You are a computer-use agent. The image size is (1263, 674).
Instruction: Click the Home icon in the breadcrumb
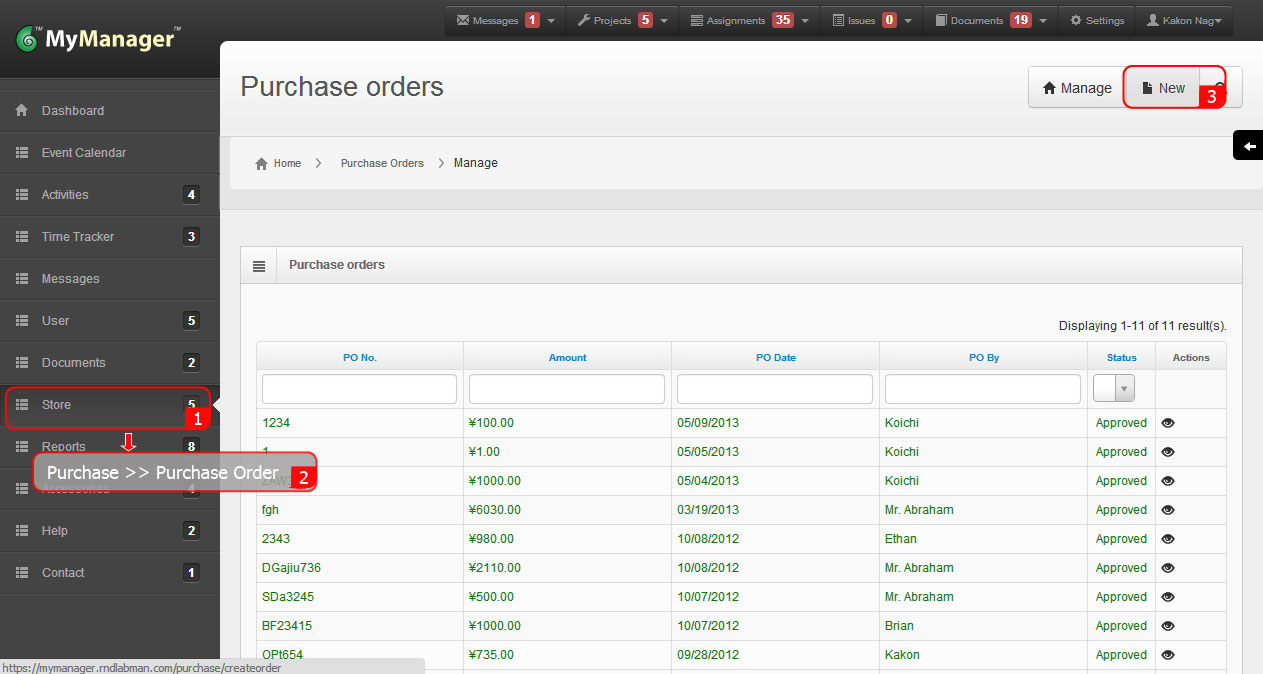click(262, 162)
